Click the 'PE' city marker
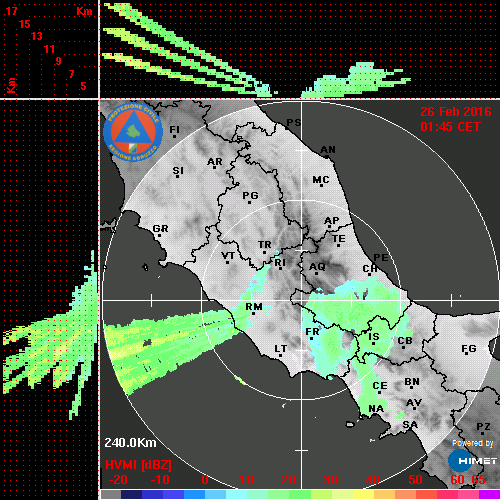The width and height of the screenshot is (500, 500). [x=381, y=258]
